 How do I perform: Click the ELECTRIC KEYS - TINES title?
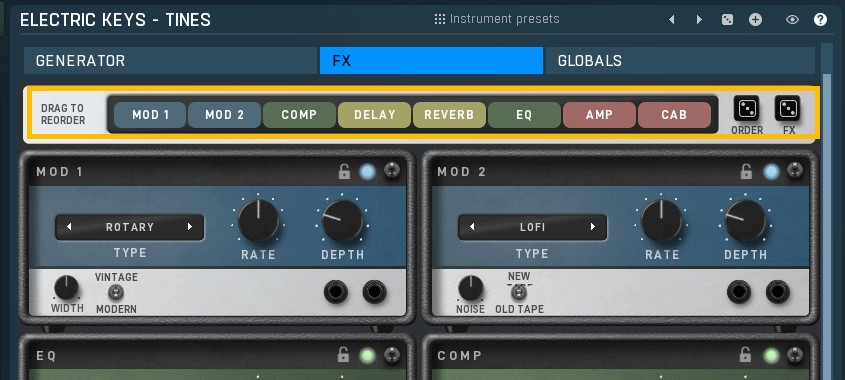(115, 20)
